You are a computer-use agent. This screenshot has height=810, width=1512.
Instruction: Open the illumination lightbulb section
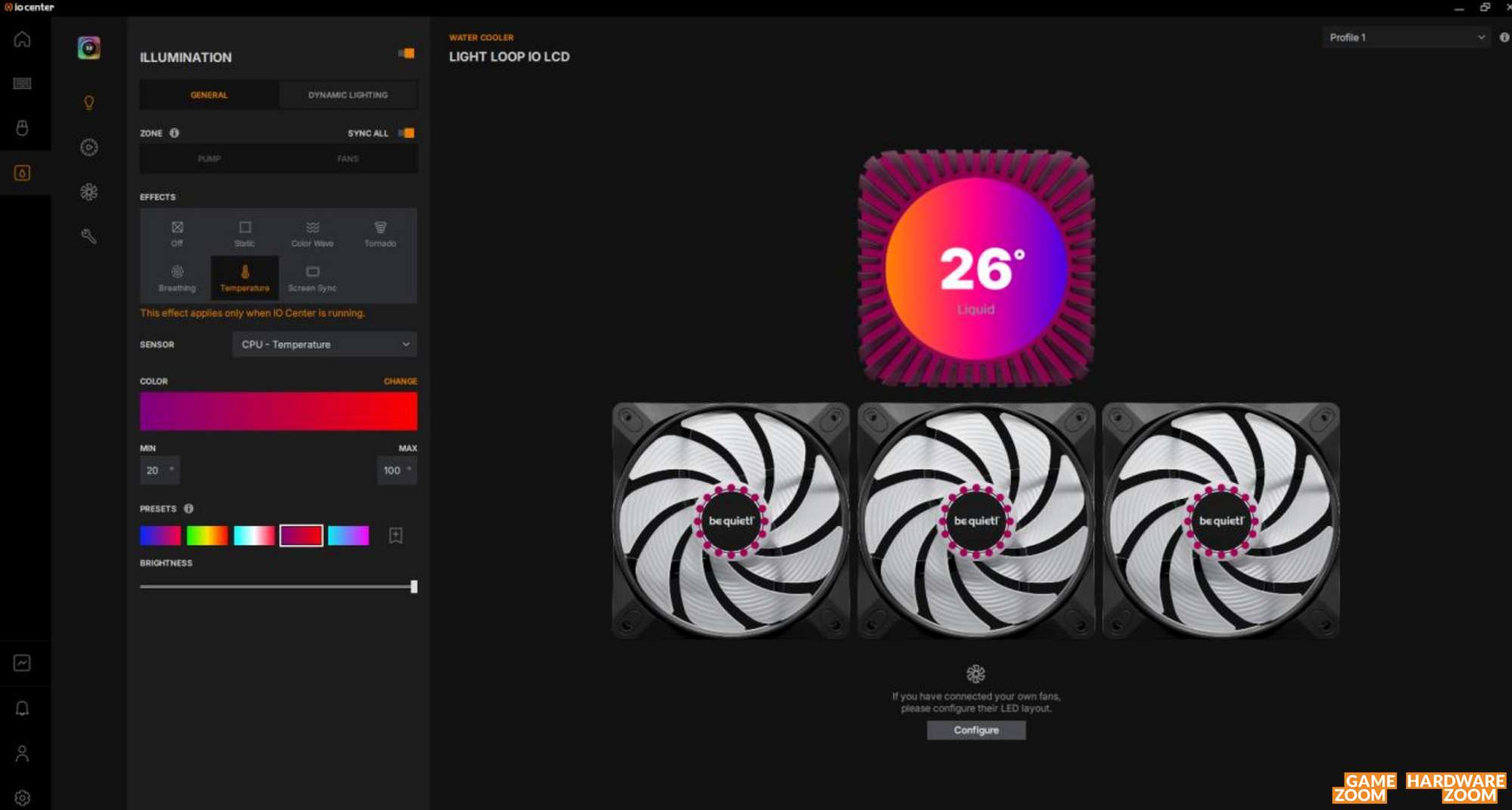[x=88, y=103]
